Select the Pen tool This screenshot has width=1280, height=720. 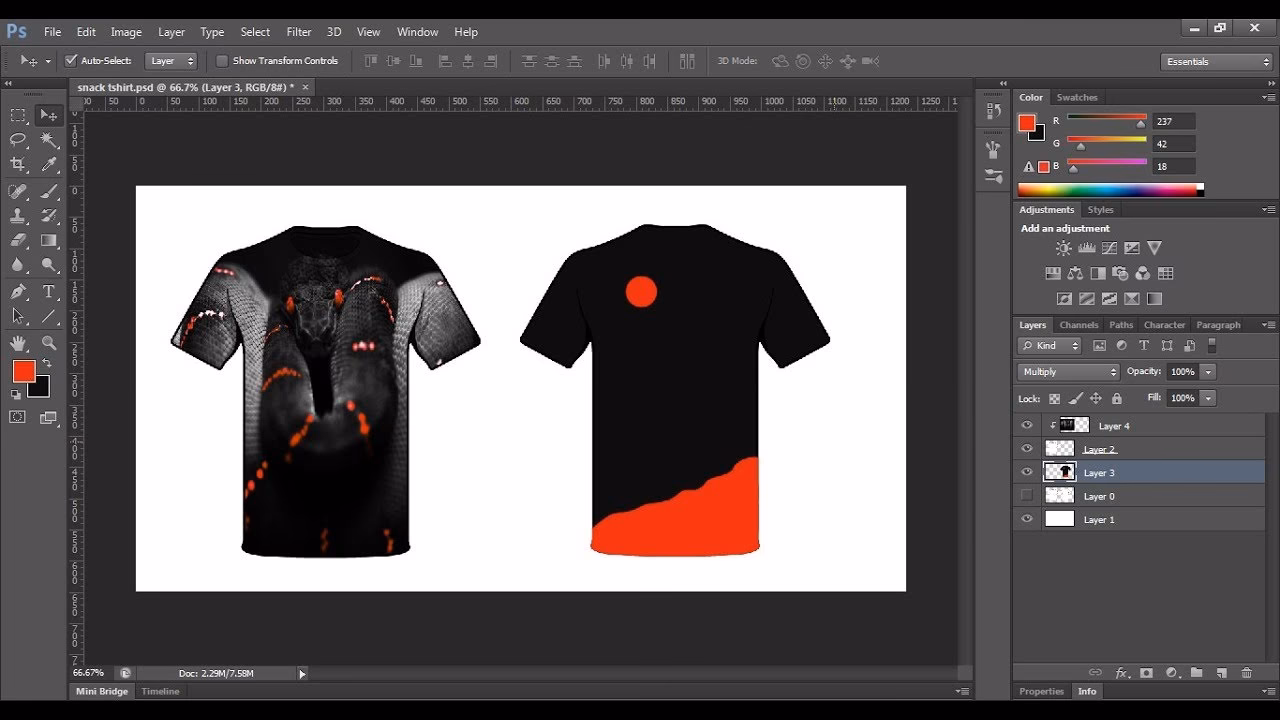tap(17, 292)
